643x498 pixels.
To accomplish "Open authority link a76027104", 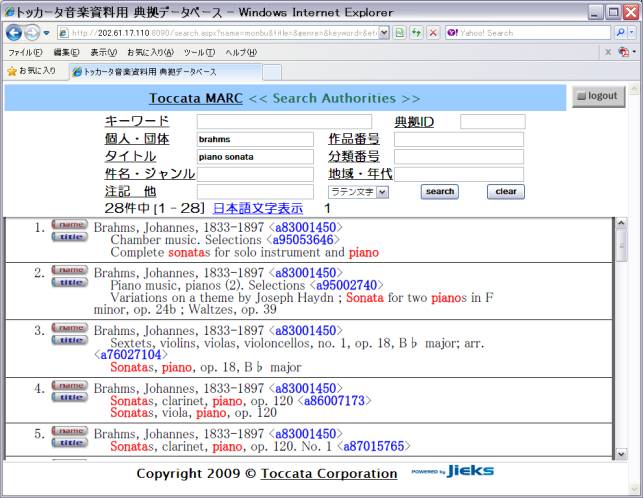I will click(131, 355).
